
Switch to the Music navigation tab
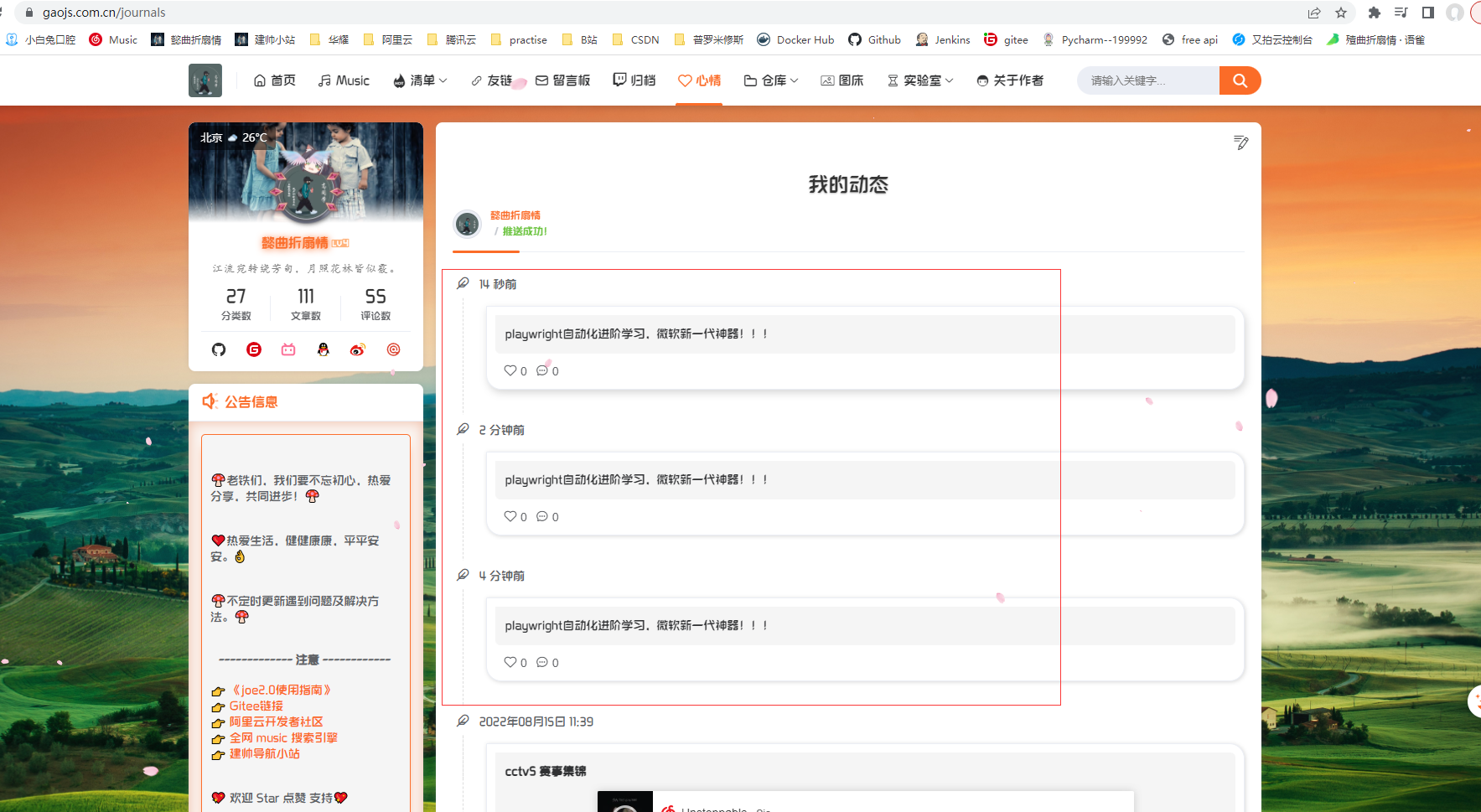coord(344,80)
